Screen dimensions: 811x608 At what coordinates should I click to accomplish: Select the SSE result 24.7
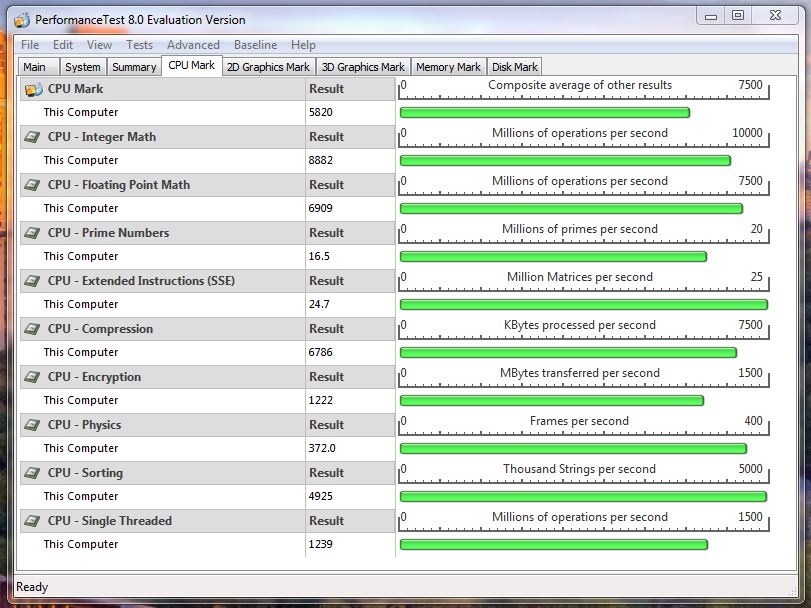[319, 305]
